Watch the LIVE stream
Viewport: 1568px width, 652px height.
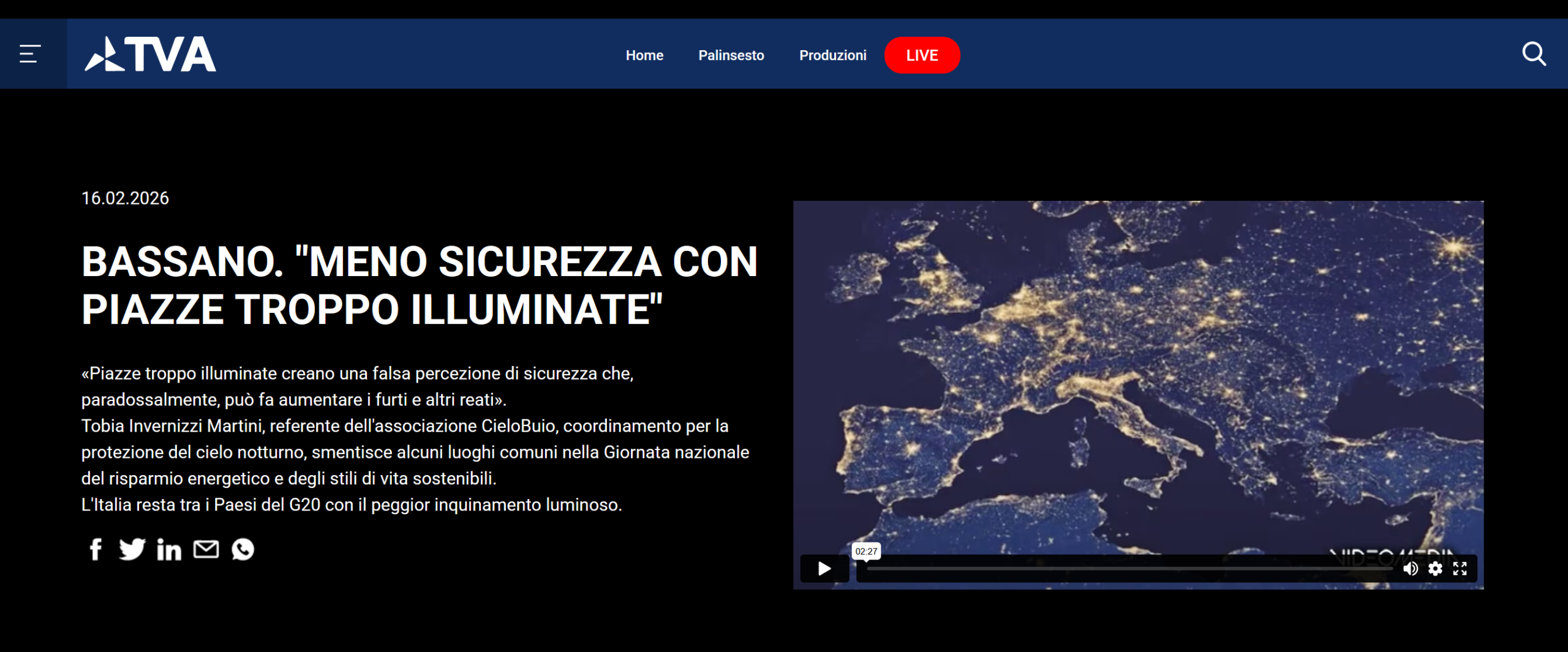pyautogui.click(x=921, y=55)
